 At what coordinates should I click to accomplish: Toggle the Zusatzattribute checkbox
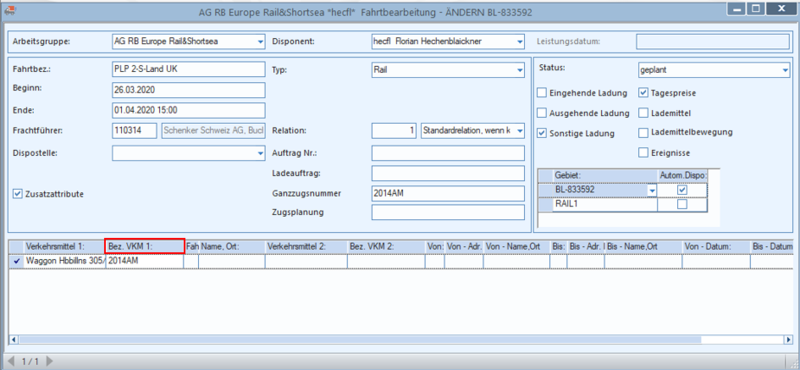pyautogui.click(x=18, y=194)
